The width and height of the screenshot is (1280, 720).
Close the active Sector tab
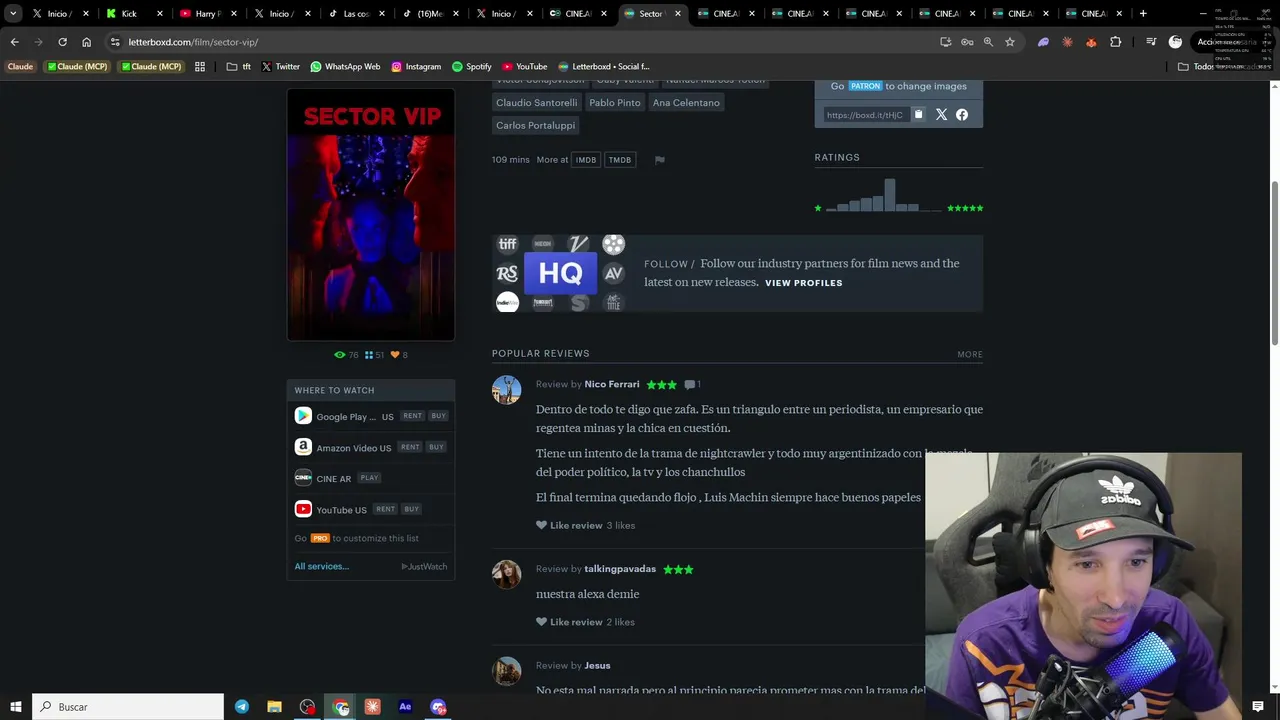point(678,14)
